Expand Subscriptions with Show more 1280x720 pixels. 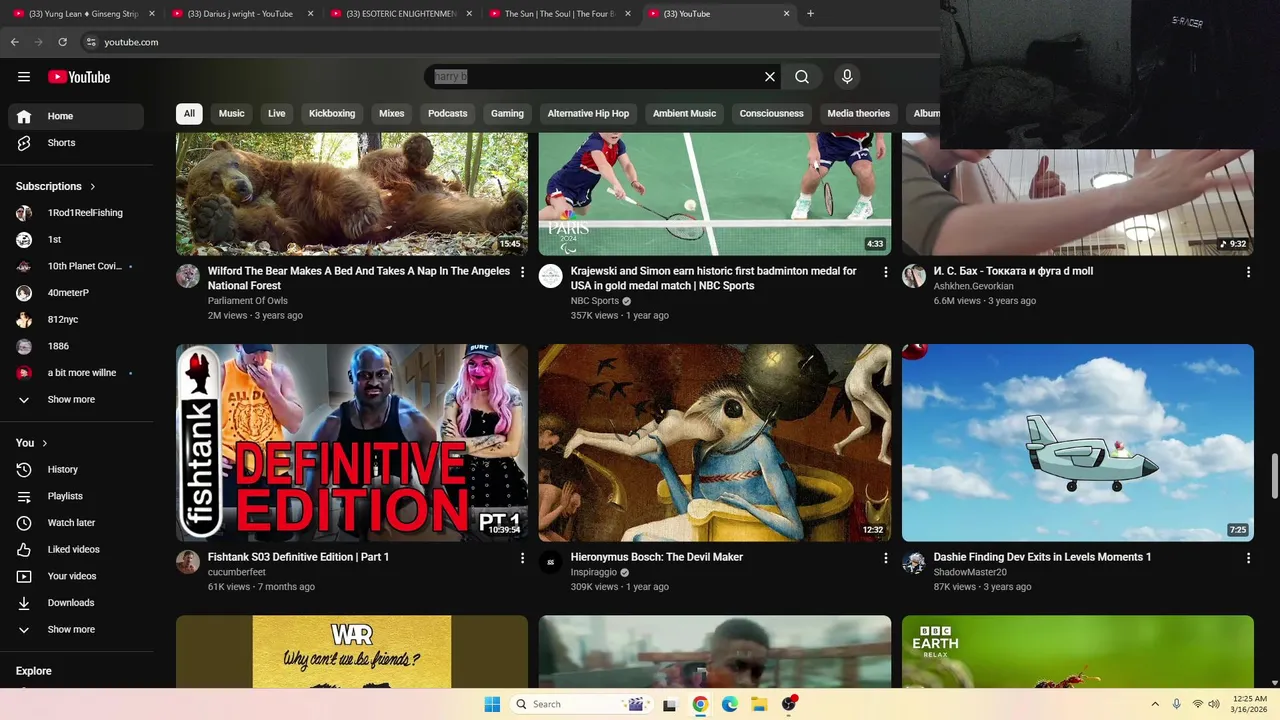pos(76,400)
